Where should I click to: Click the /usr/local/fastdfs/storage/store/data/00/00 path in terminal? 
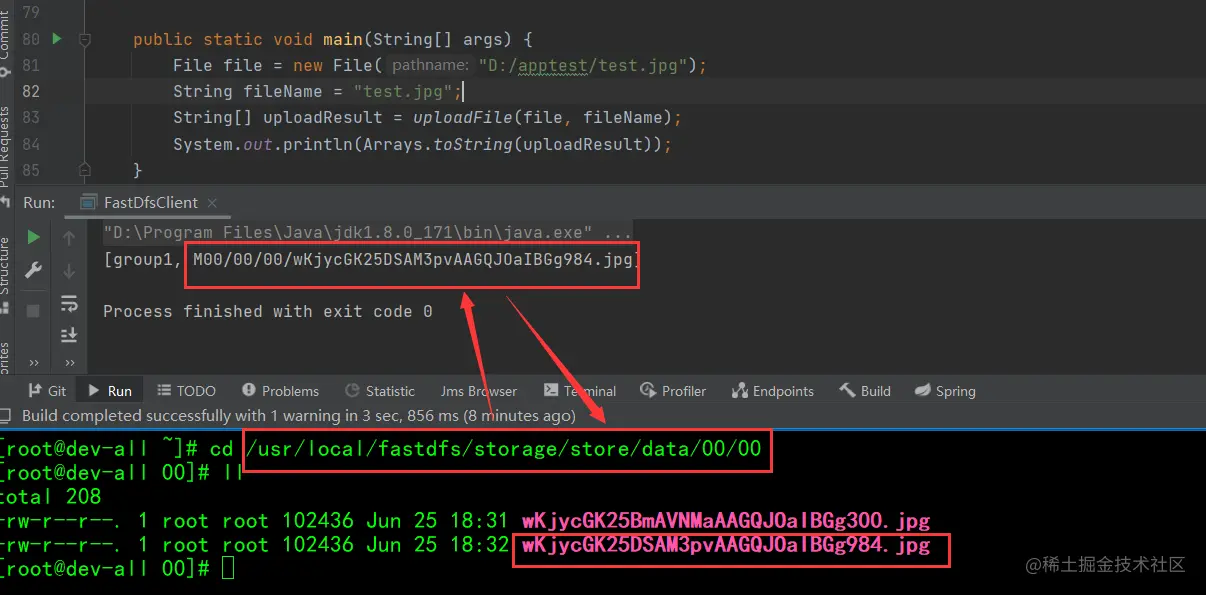click(x=504, y=448)
